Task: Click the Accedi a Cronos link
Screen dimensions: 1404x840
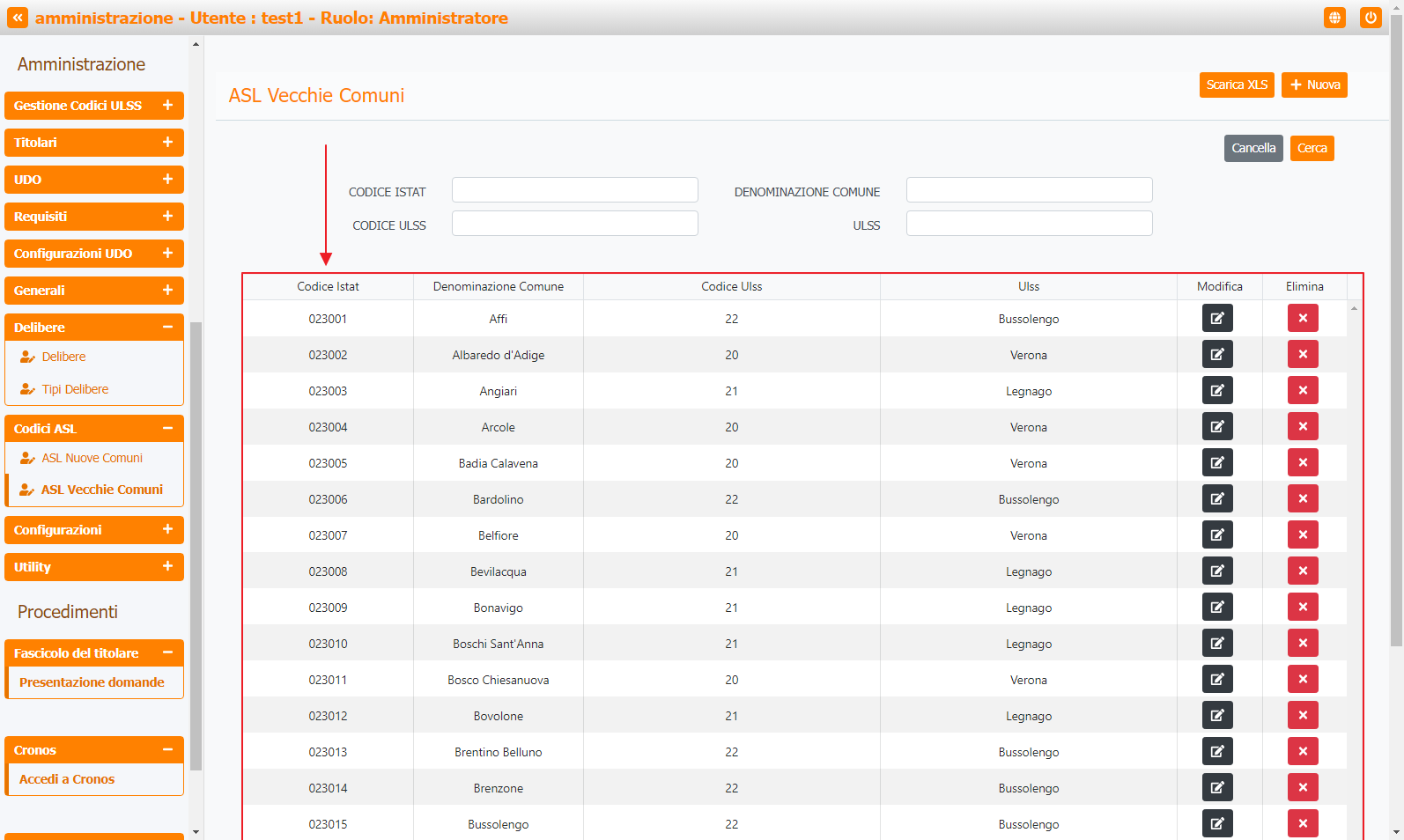Action: point(67,779)
